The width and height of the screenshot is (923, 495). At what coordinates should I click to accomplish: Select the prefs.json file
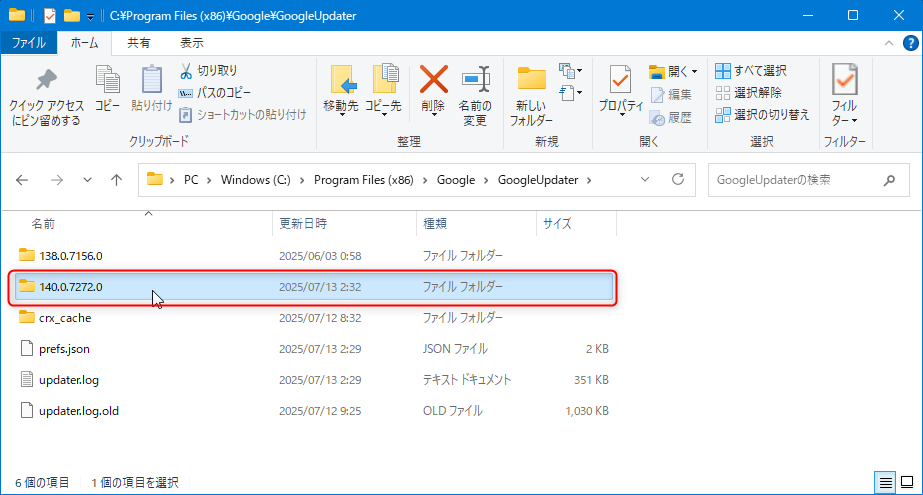(314, 349)
